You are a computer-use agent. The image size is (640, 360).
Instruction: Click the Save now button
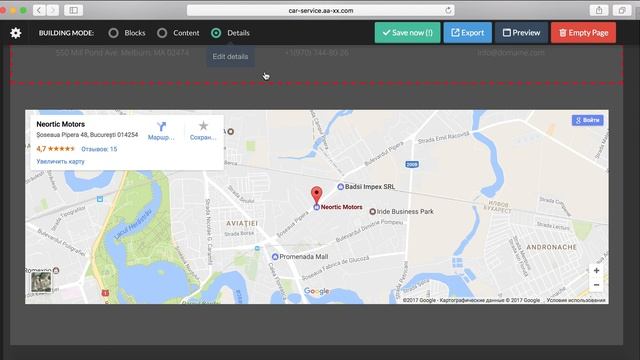click(407, 33)
